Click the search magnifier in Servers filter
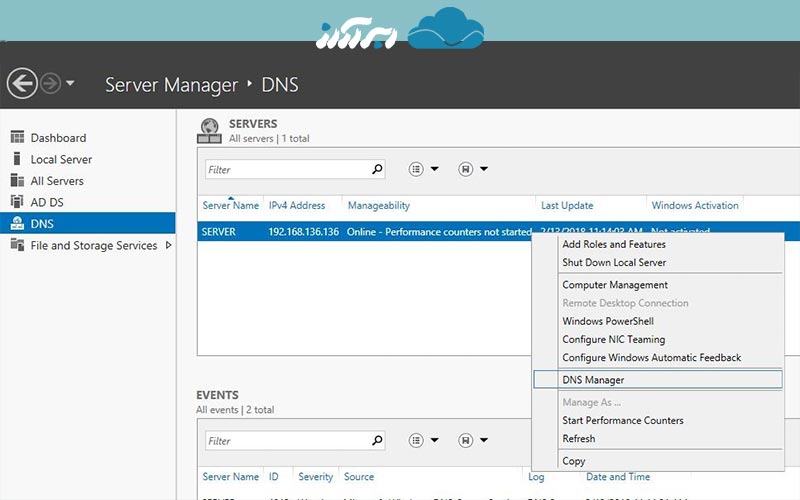Screen dimensions: 800x500 (377, 170)
